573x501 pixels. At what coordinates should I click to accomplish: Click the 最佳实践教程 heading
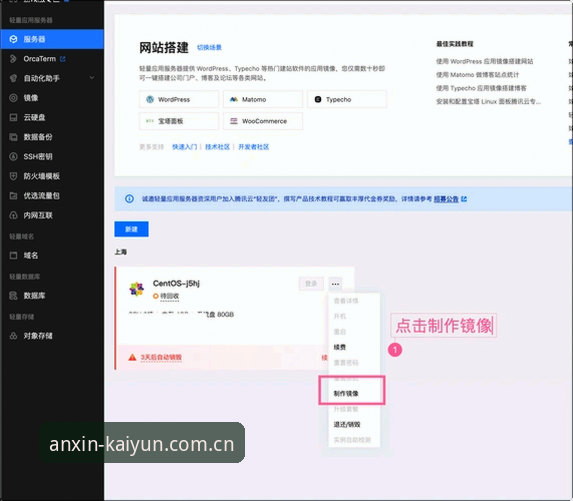pos(455,44)
